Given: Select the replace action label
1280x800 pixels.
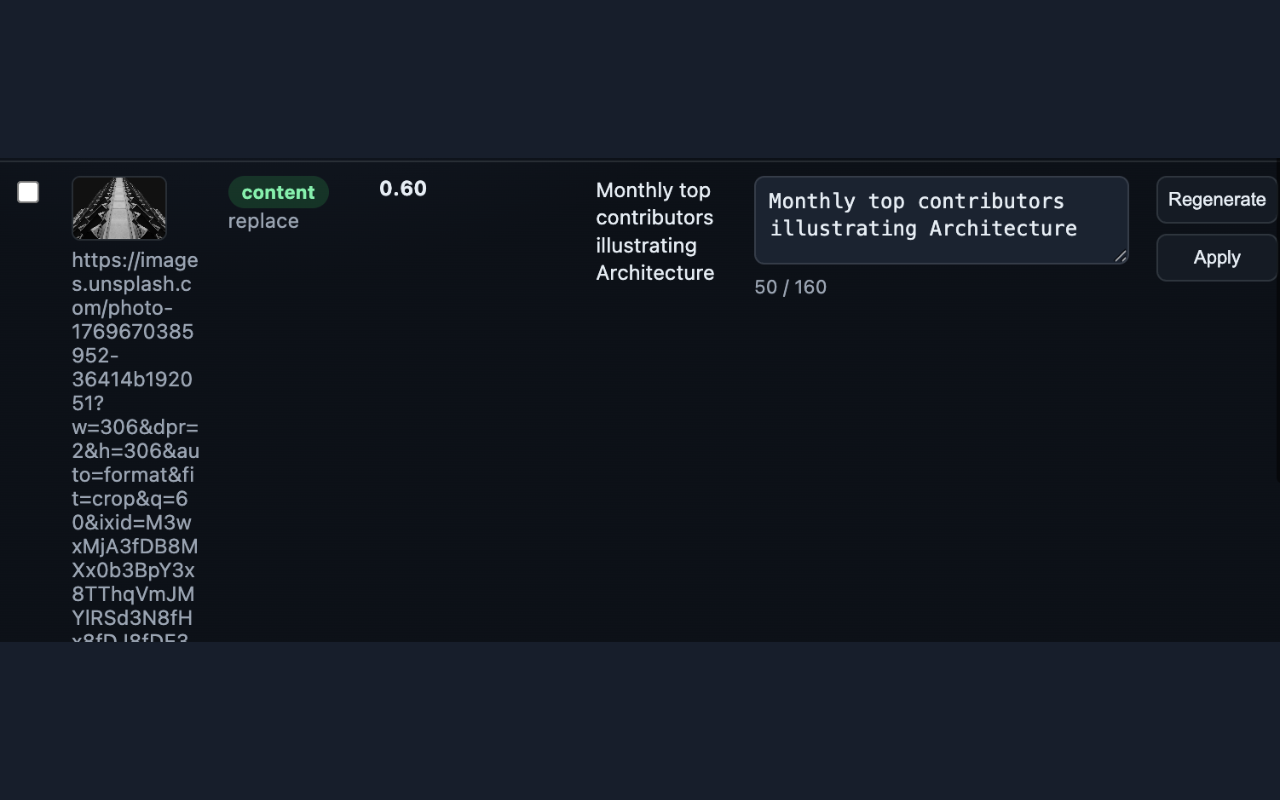Looking at the screenshot, I should (x=263, y=221).
